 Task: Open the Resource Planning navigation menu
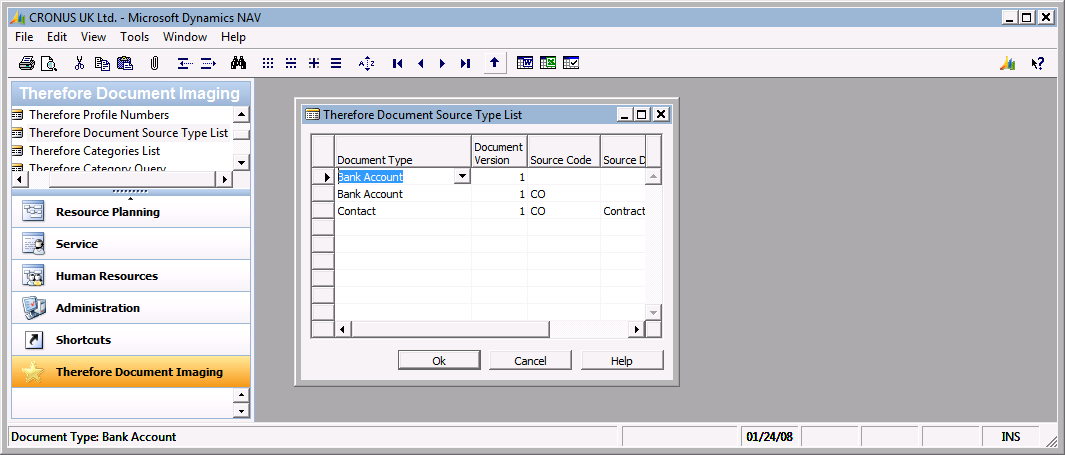coord(131,212)
